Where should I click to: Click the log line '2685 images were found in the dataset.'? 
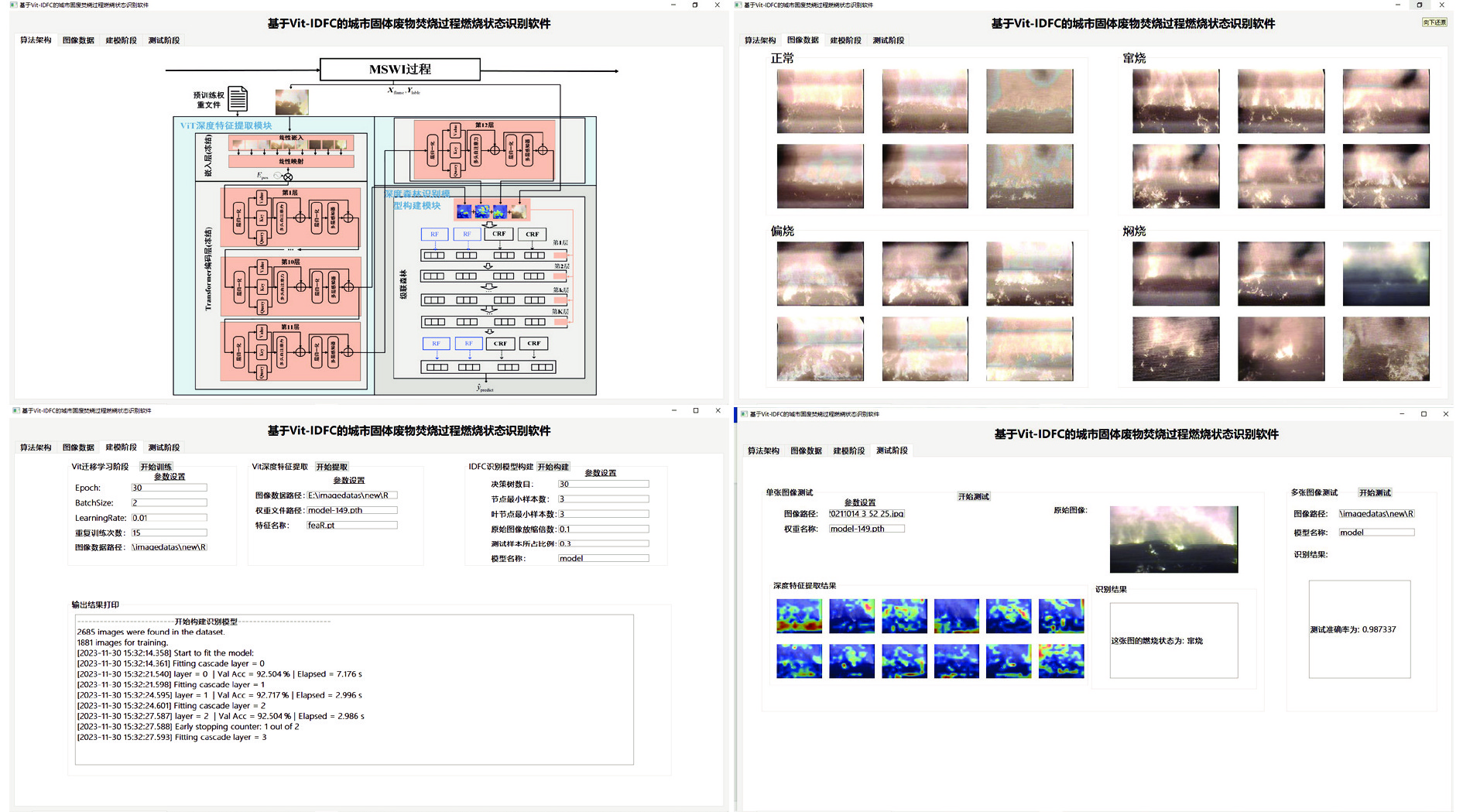(150, 632)
